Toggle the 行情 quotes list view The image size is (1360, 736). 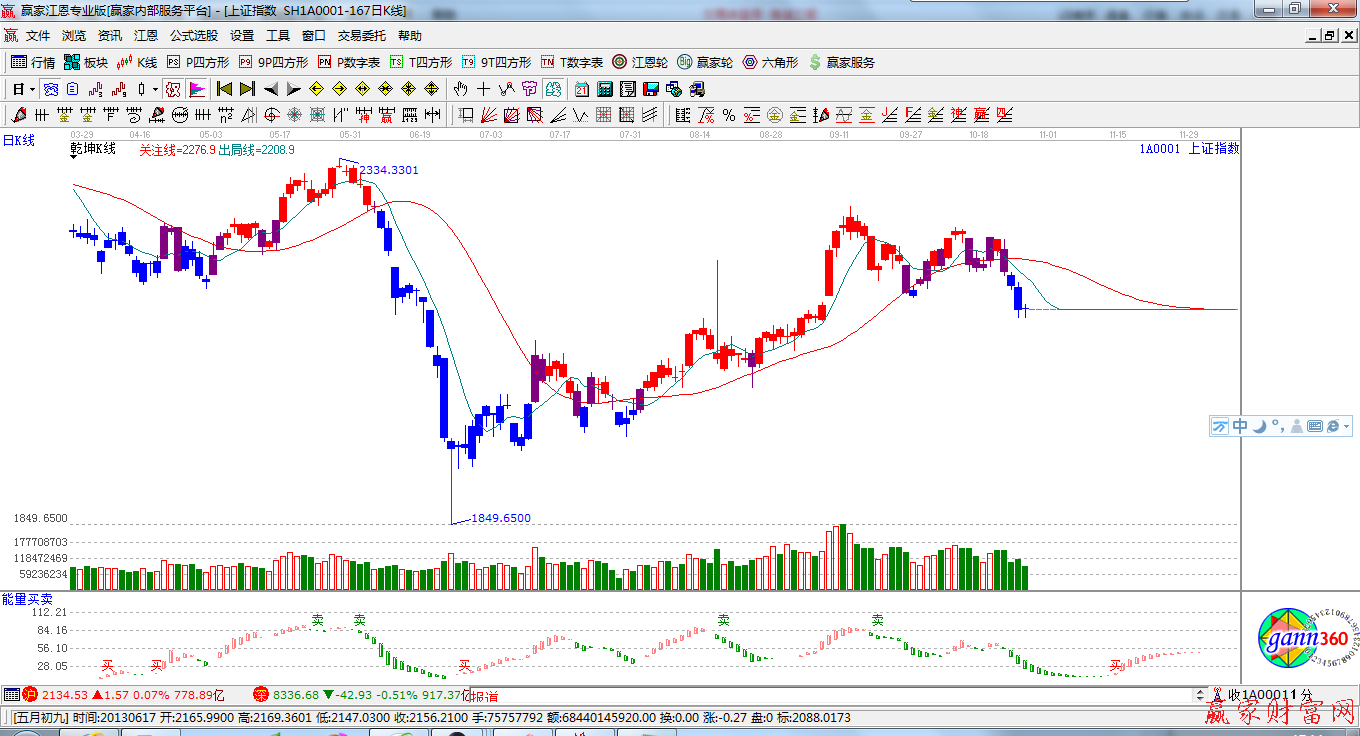point(33,62)
